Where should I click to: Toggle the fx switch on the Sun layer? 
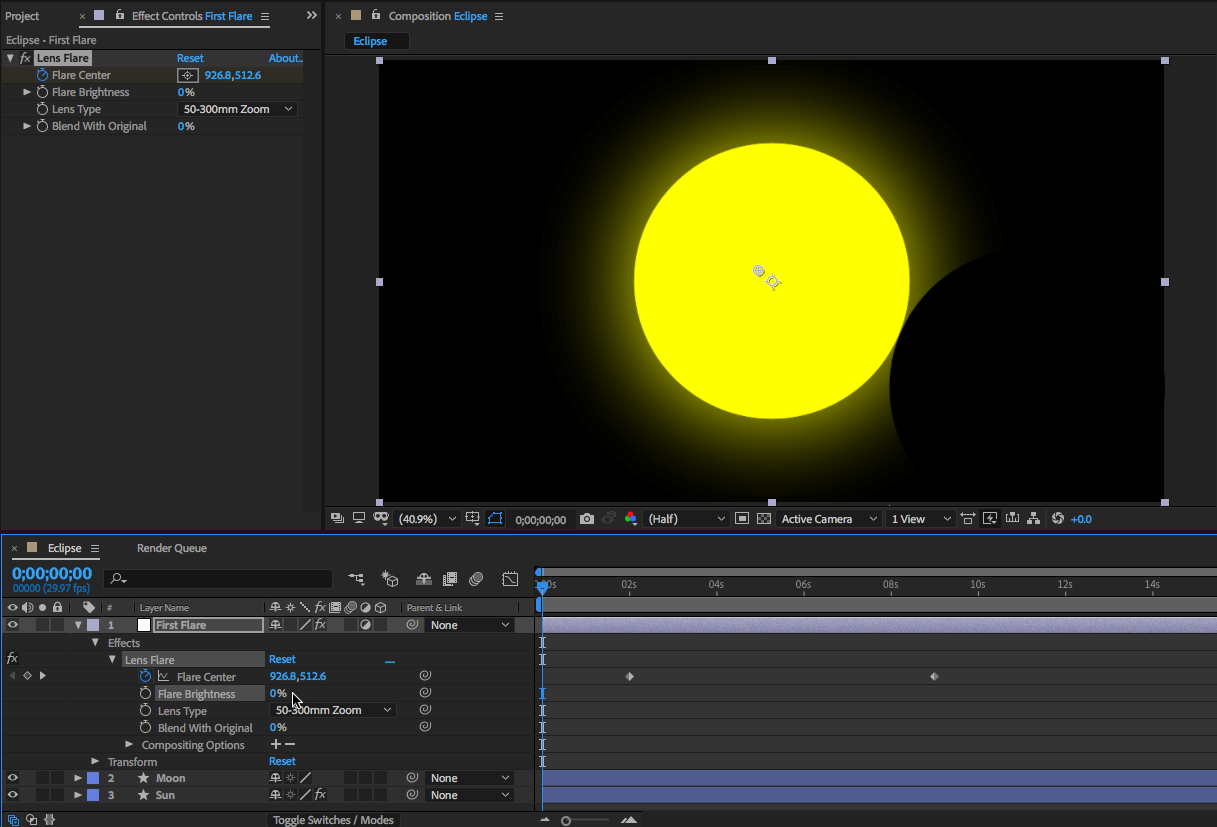point(320,795)
